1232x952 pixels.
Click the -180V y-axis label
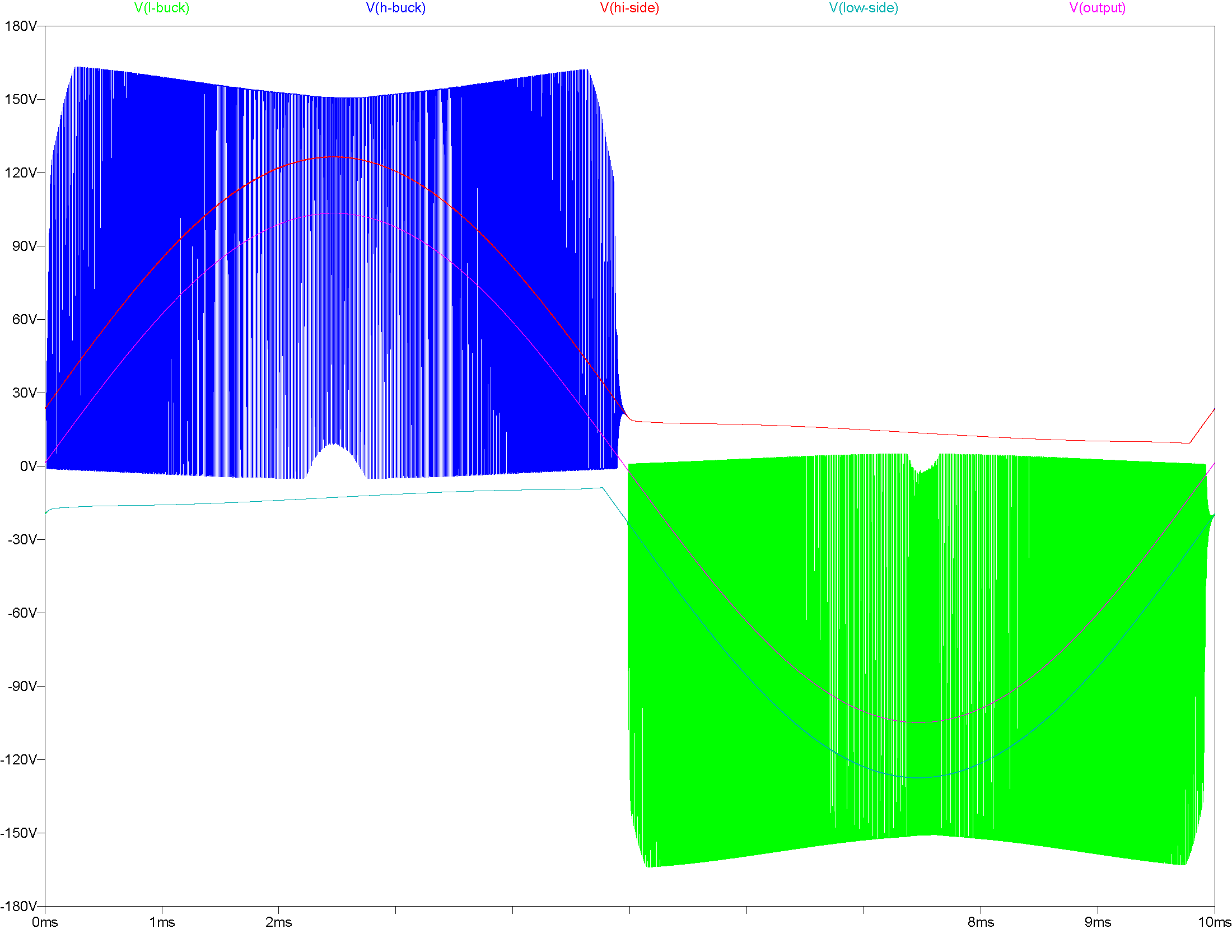19,906
